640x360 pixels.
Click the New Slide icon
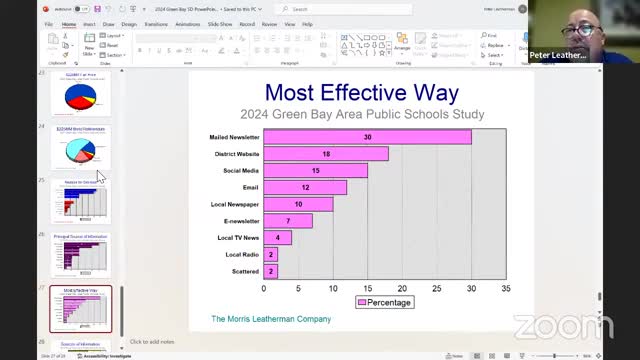[89, 38]
